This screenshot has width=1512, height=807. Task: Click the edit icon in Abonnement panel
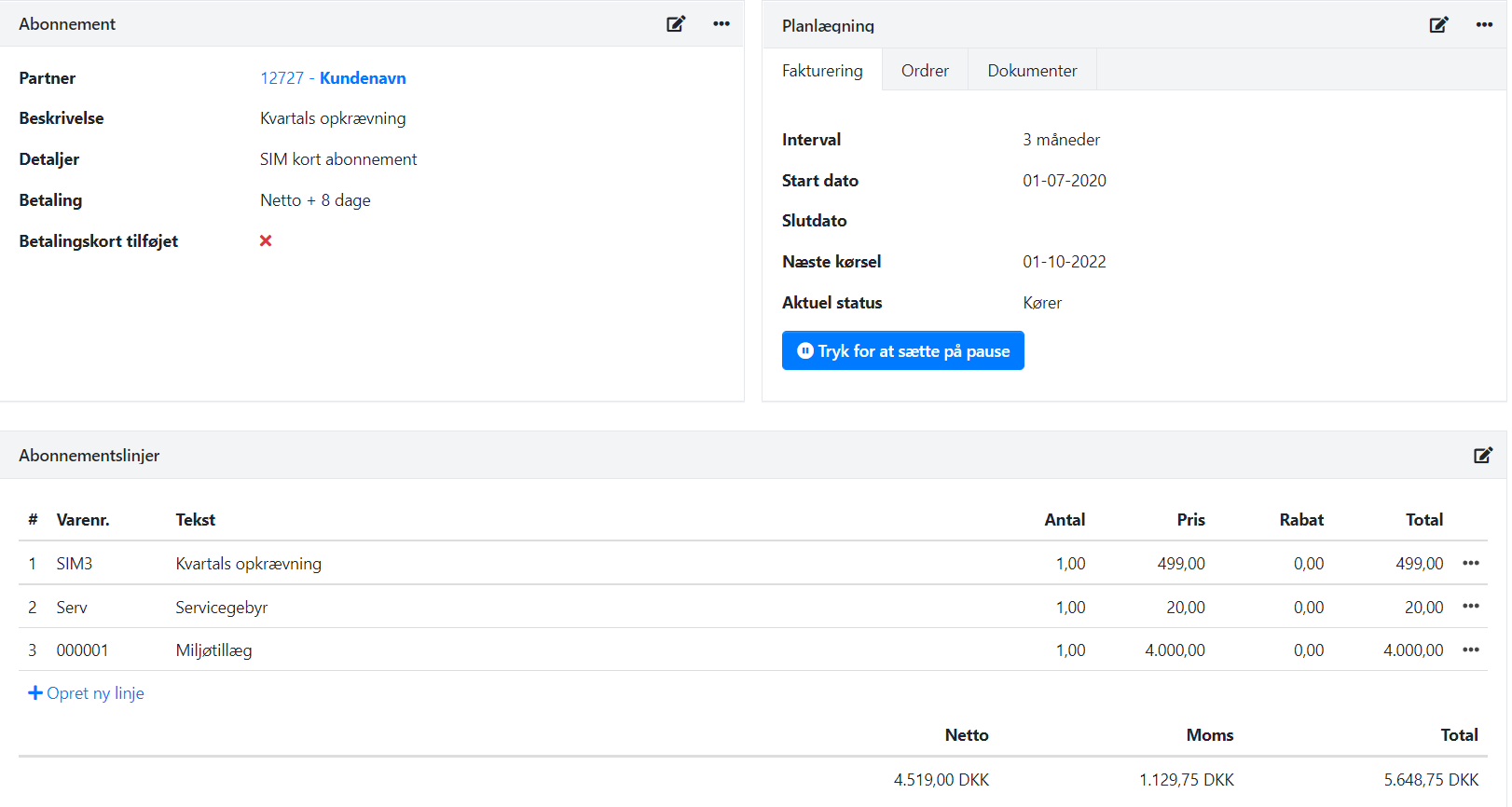click(x=676, y=24)
